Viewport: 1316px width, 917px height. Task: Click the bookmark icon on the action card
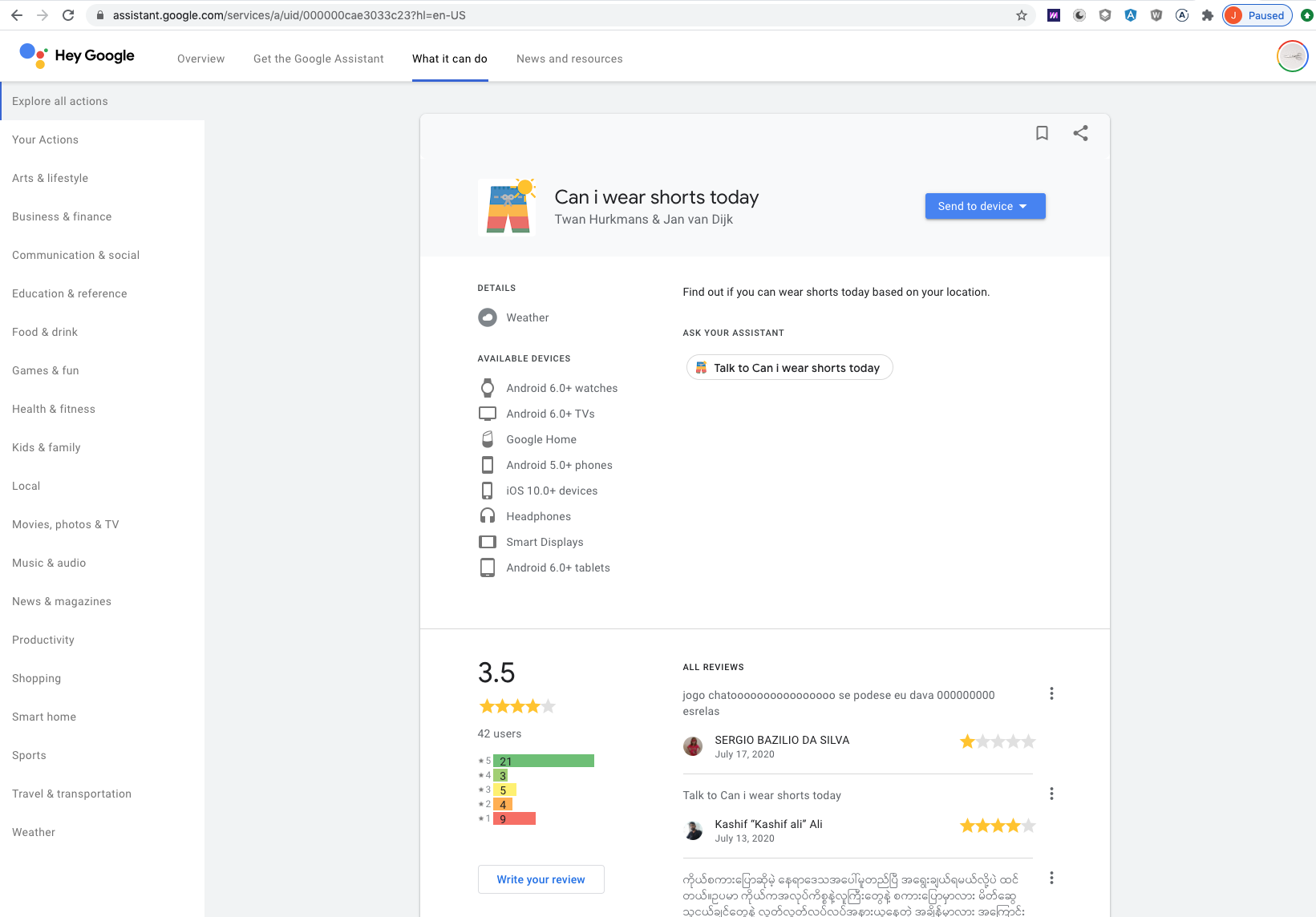click(x=1042, y=133)
